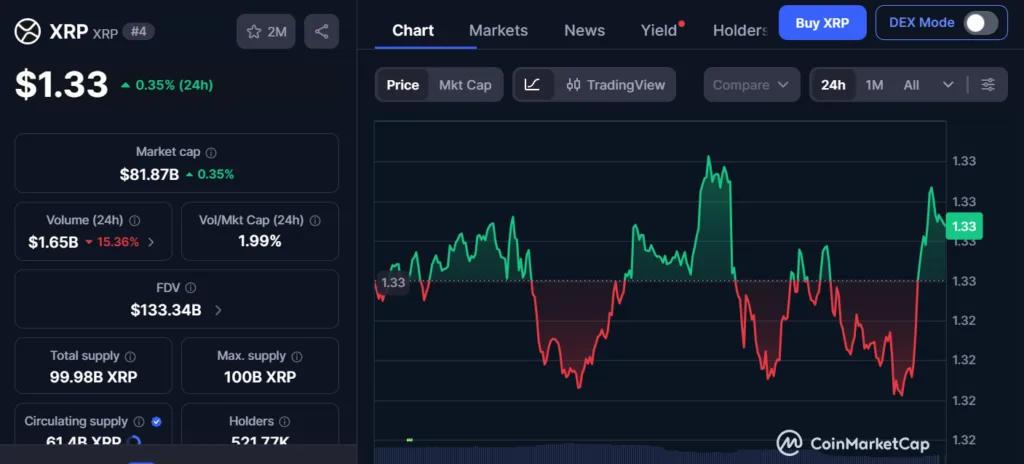
Task: Open the Yield tab
Action: (x=659, y=31)
